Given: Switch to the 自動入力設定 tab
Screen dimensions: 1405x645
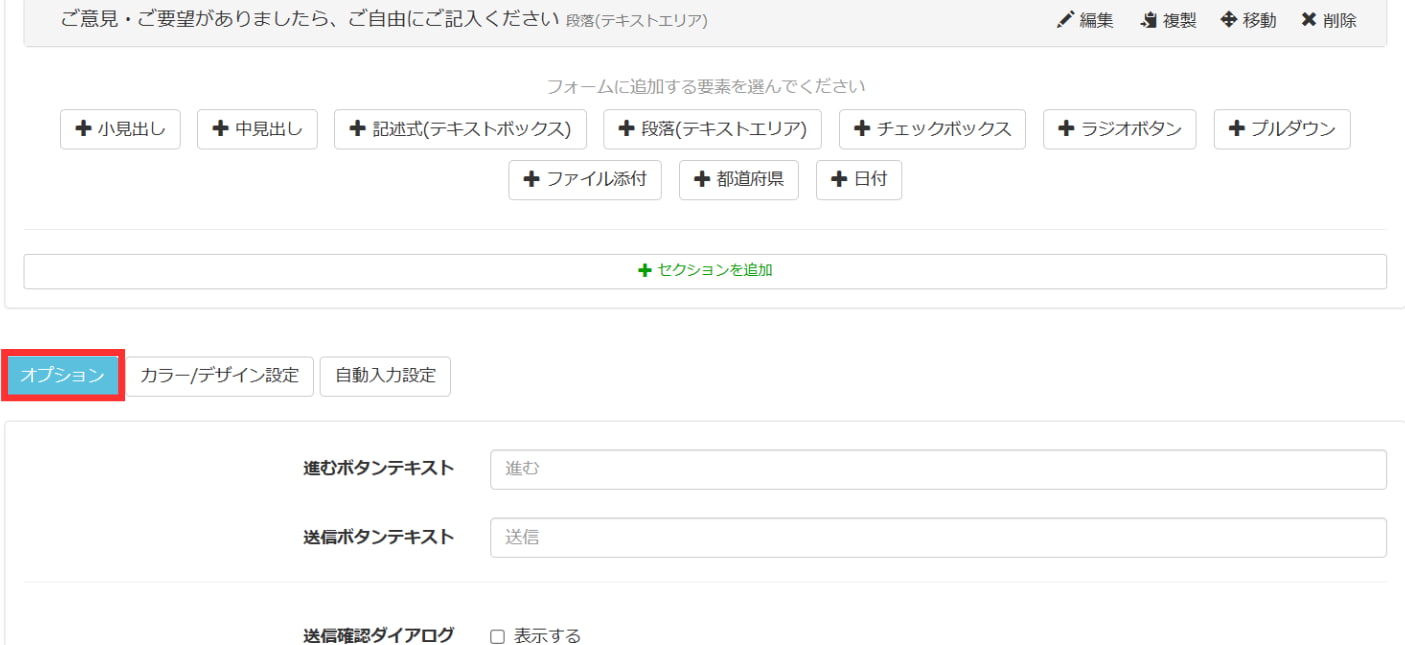Looking at the screenshot, I should click(x=385, y=376).
